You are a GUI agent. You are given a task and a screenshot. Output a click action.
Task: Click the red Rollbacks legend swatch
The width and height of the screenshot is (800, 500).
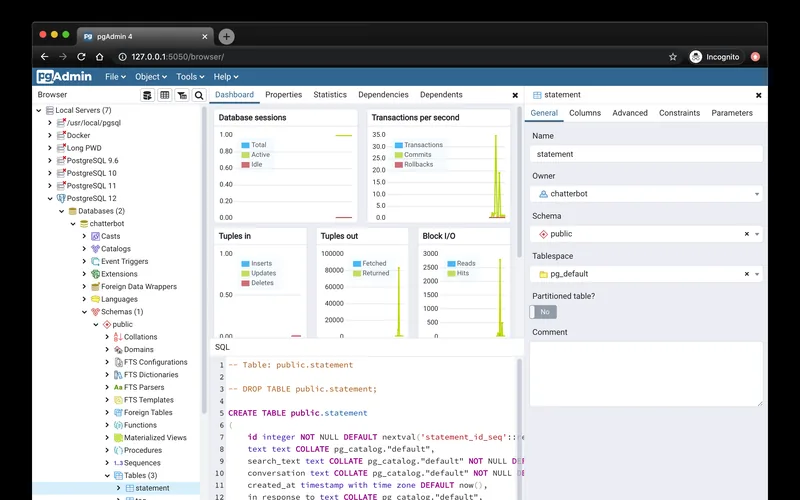[398, 165]
